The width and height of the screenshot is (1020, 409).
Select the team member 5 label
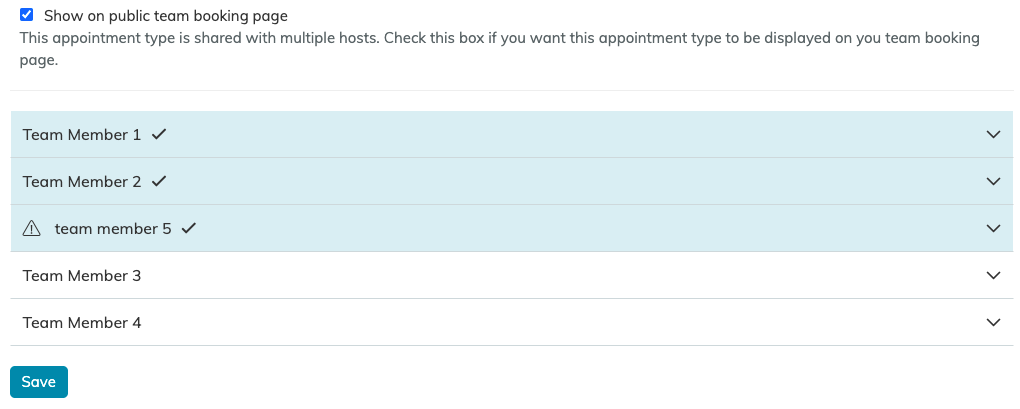(x=113, y=228)
